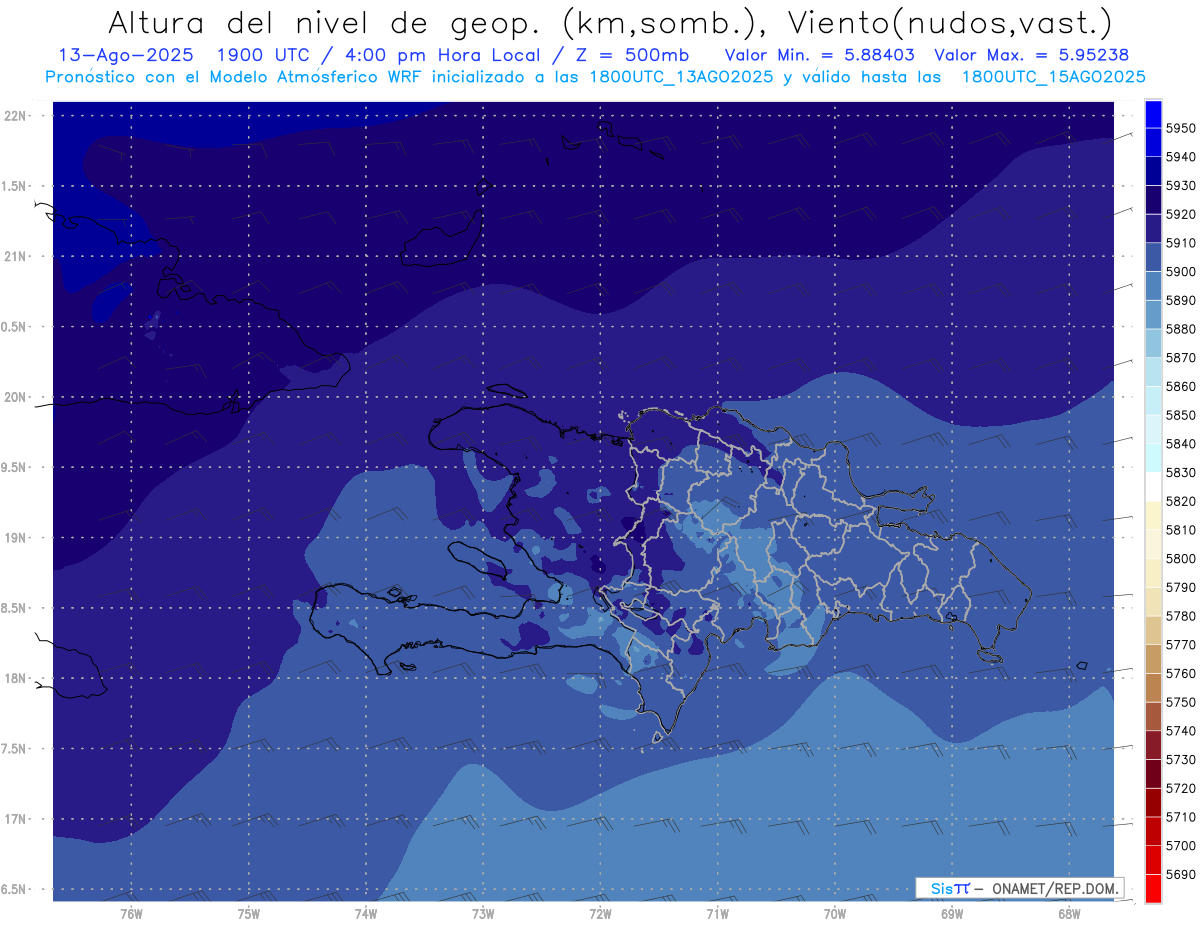Viewport: 1200px width, 927px height.
Task: Click the 71W longitude label
Action: (x=717, y=913)
